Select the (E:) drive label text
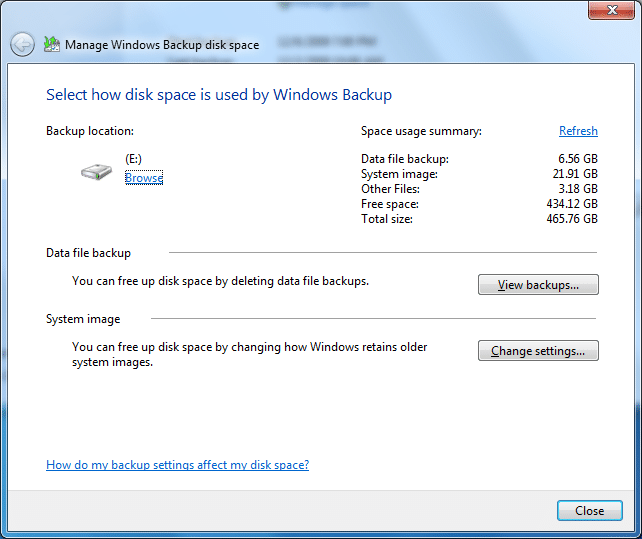 point(133,159)
